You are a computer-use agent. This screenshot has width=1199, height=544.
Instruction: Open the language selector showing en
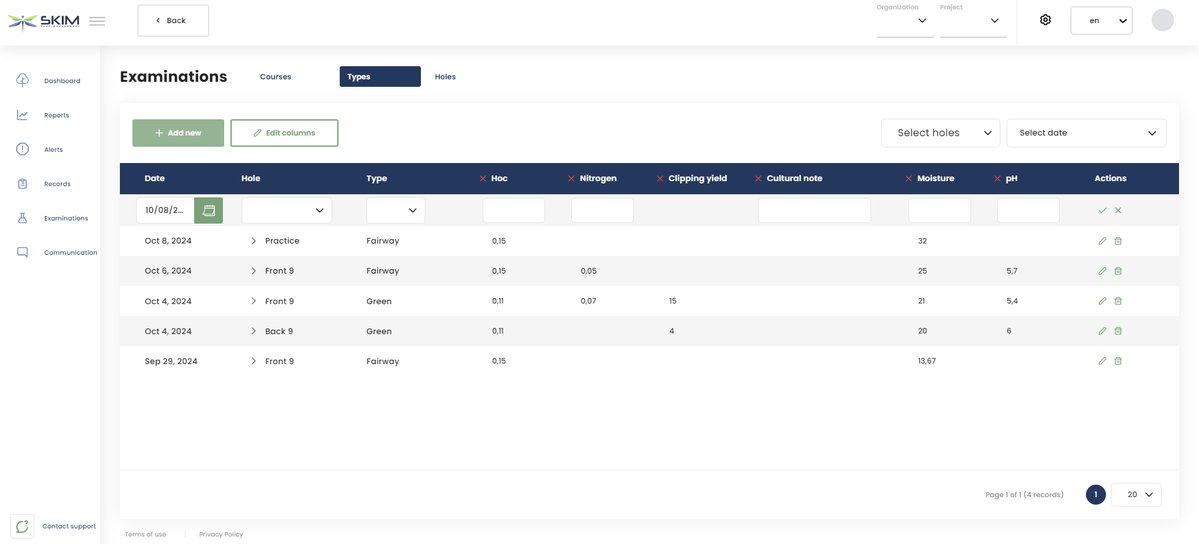[x=1101, y=21]
